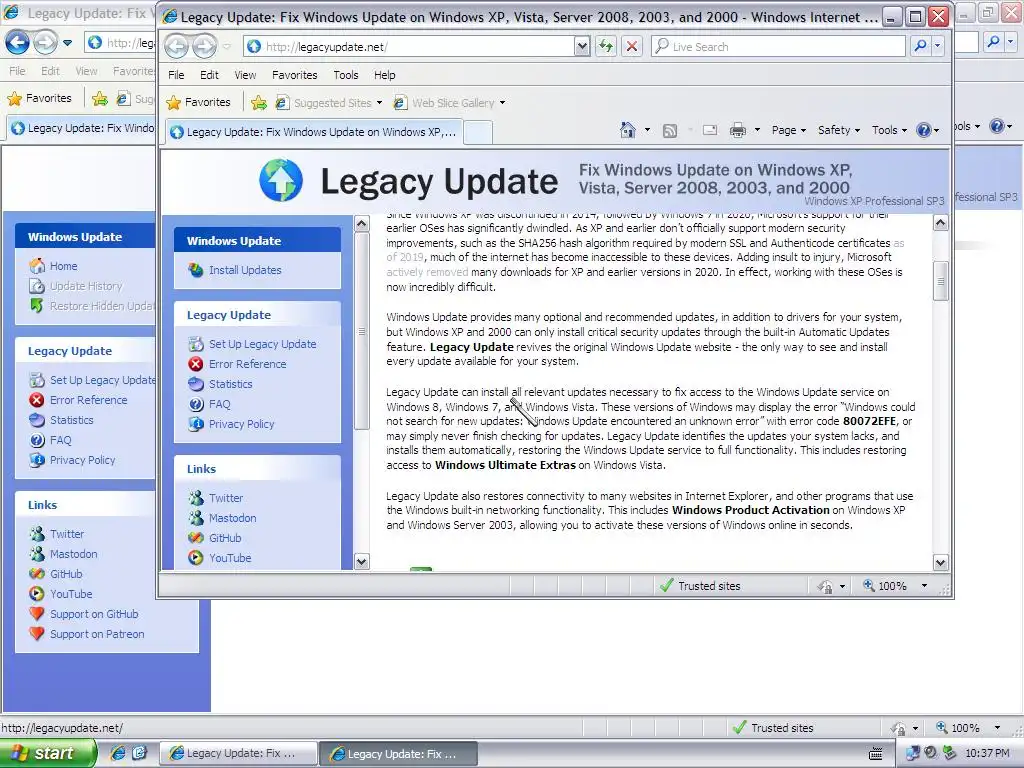Click the Live Search input box

click(779, 46)
